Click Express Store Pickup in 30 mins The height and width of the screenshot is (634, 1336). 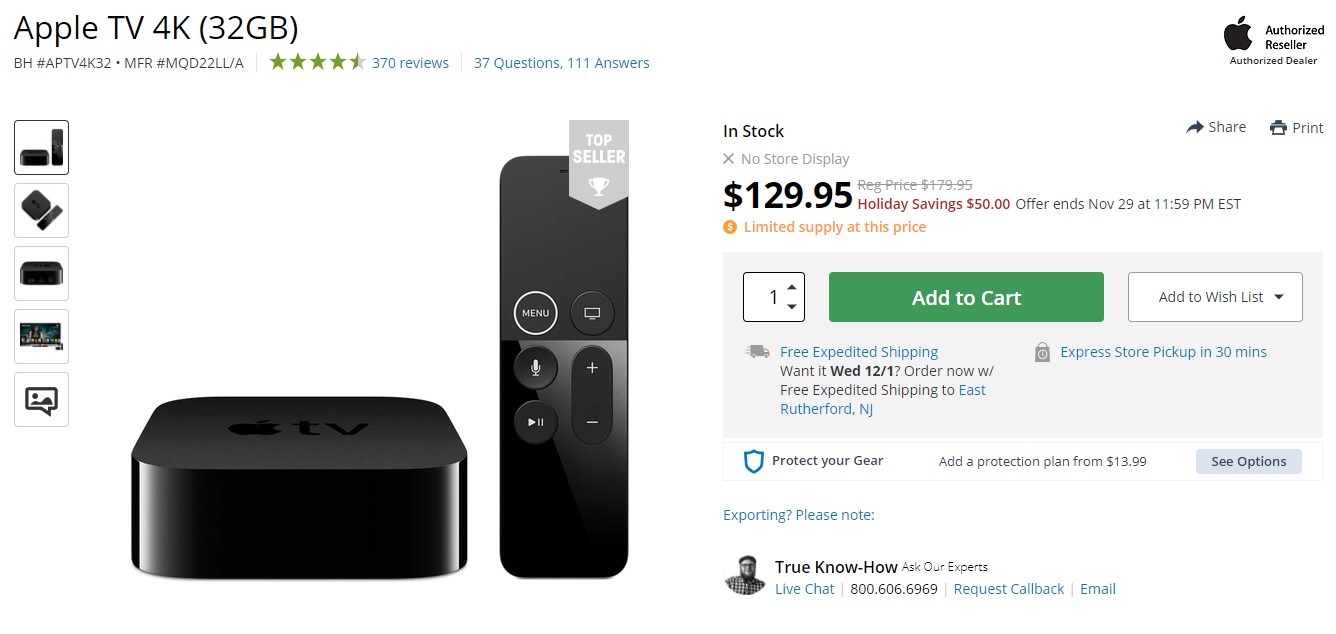(x=1163, y=352)
